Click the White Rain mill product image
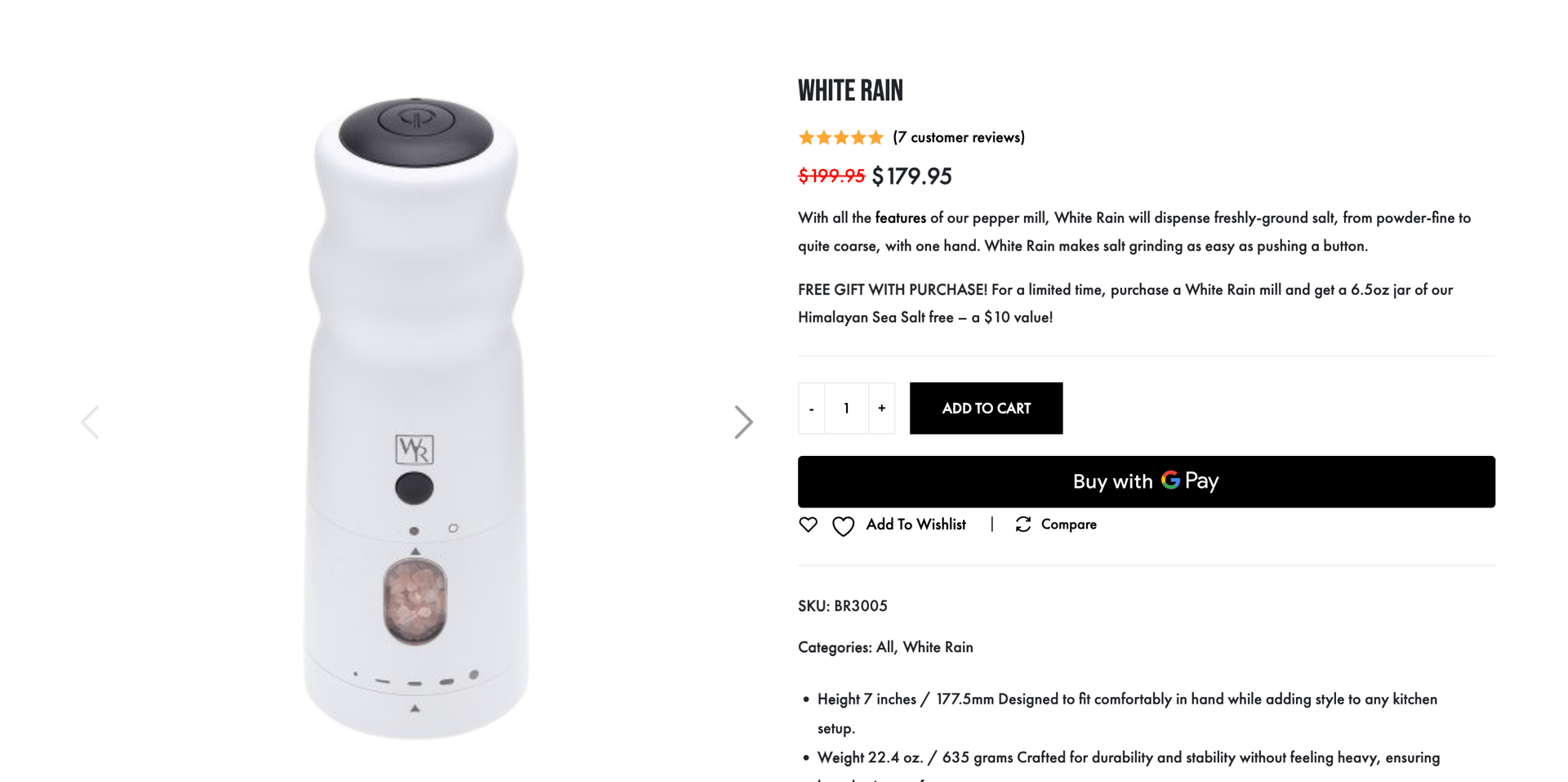The width and height of the screenshot is (1568, 782). tap(416, 418)
